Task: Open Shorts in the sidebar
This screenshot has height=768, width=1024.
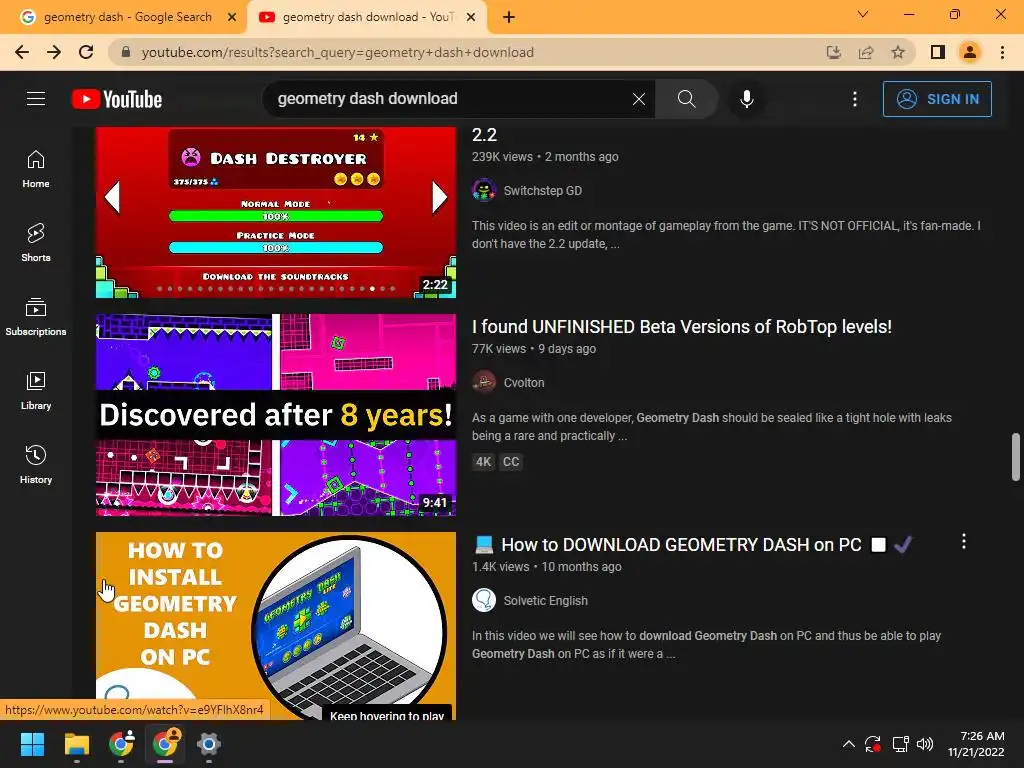Action: 36,243
